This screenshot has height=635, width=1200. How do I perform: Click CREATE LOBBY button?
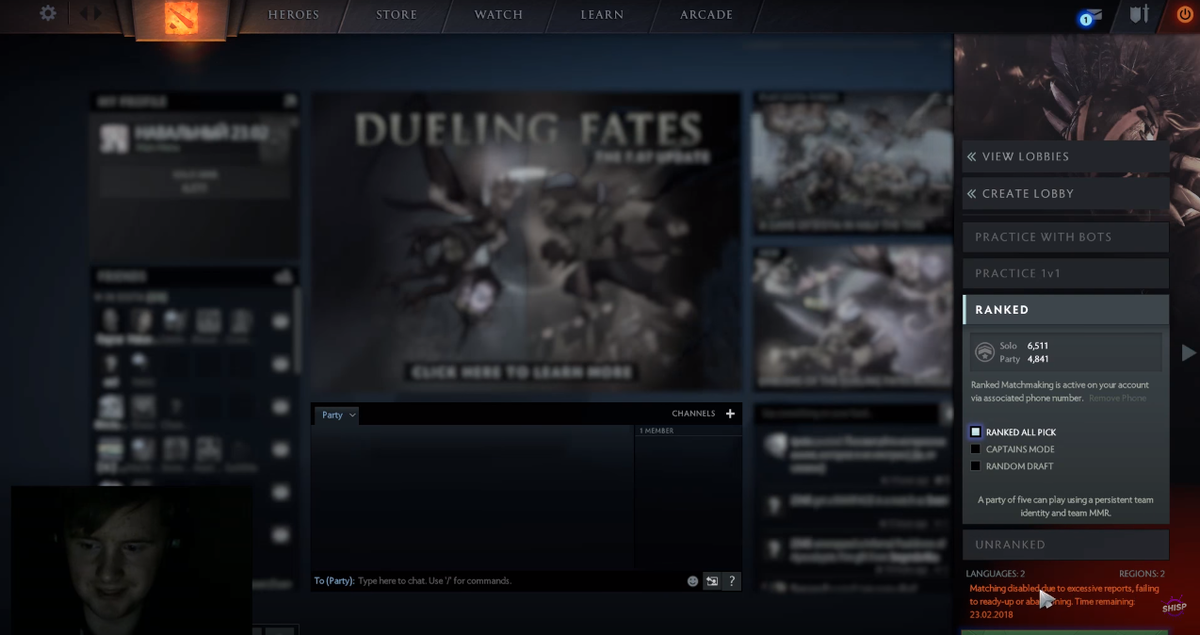tap(1065, 194)
